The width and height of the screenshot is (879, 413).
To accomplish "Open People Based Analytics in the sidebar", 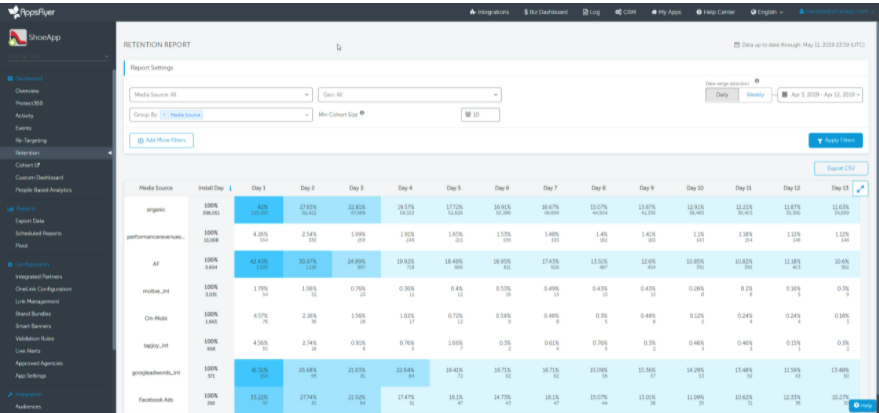I will (x=44, y=189).
